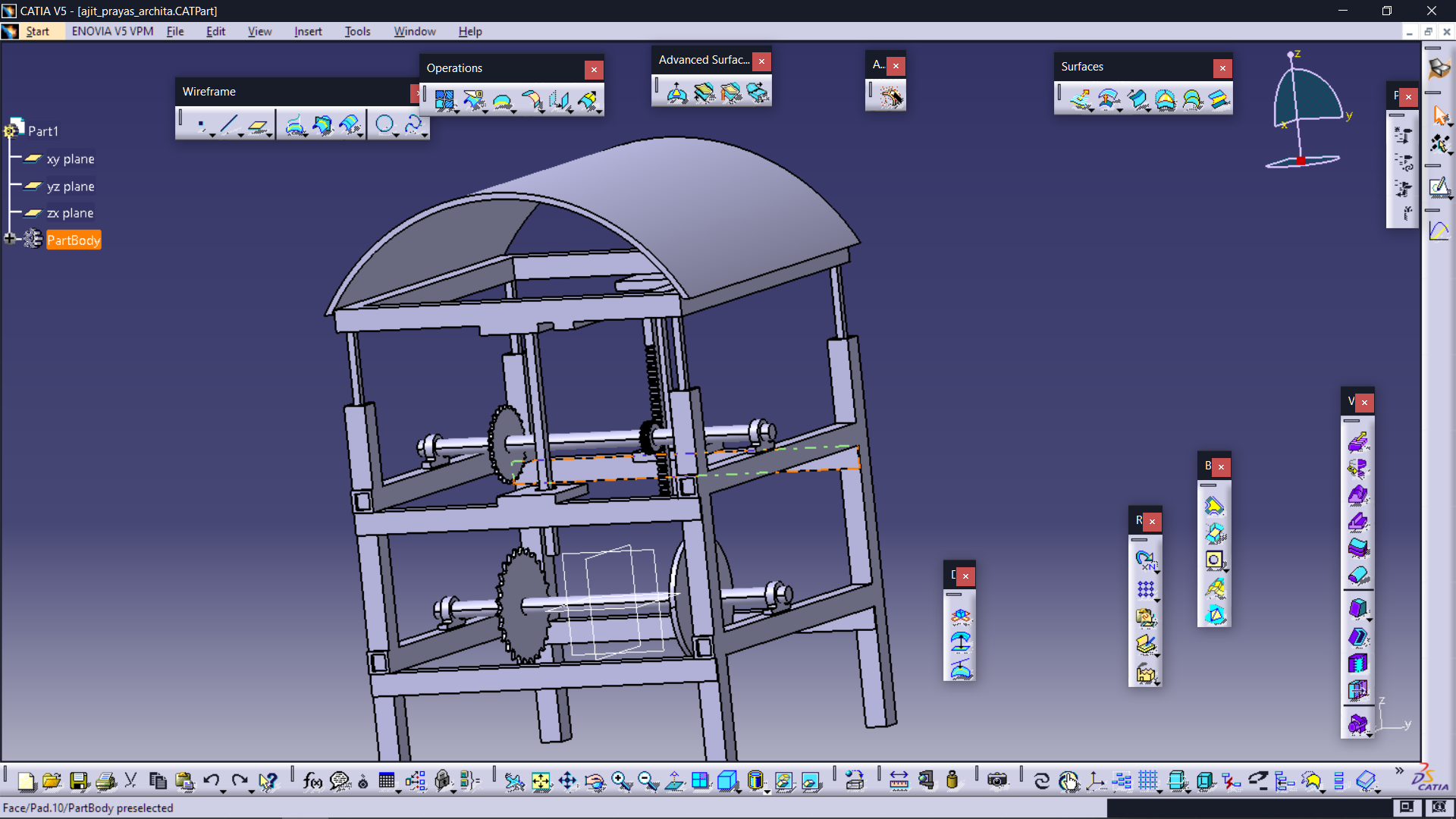Click the Join icon in Operations toolbar
1456x819 pixels.
(x=444, y=100)
